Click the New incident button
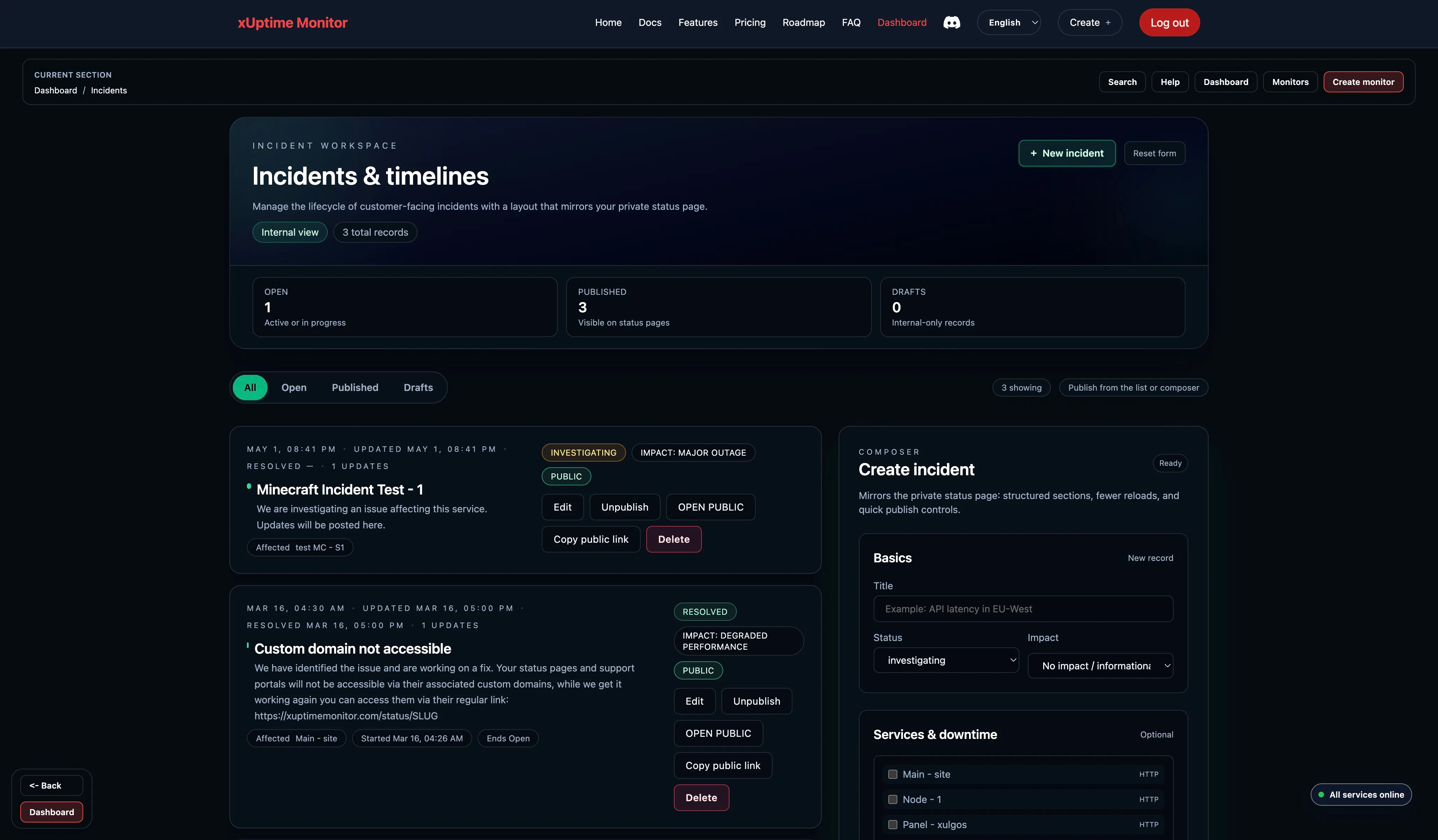The height and width of the screenshot is (840, 1438). pyautogui.click(x=1067, y=153)
